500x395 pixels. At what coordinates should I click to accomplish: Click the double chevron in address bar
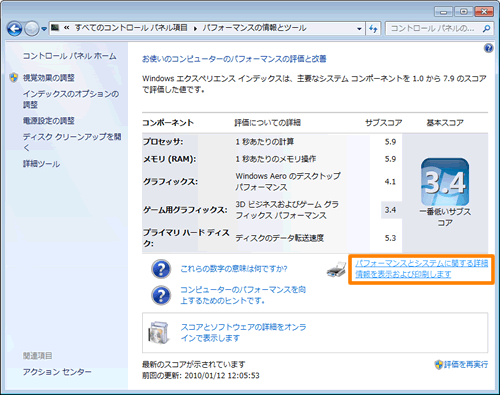point(67,28)
